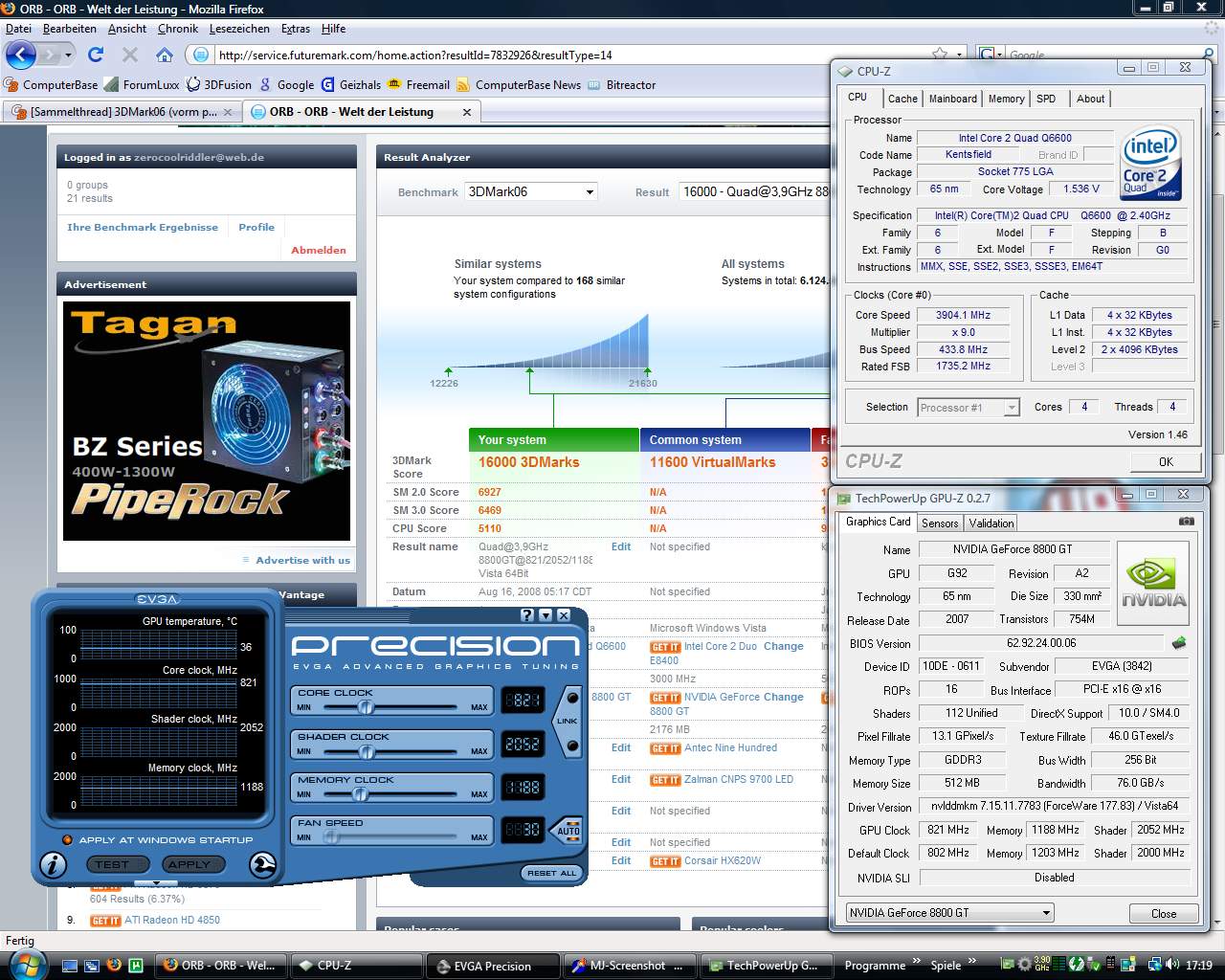Click the Abmelden logout link
Image resolution: width=1225 pixels, height=980 pixels.
click(319, 250)
